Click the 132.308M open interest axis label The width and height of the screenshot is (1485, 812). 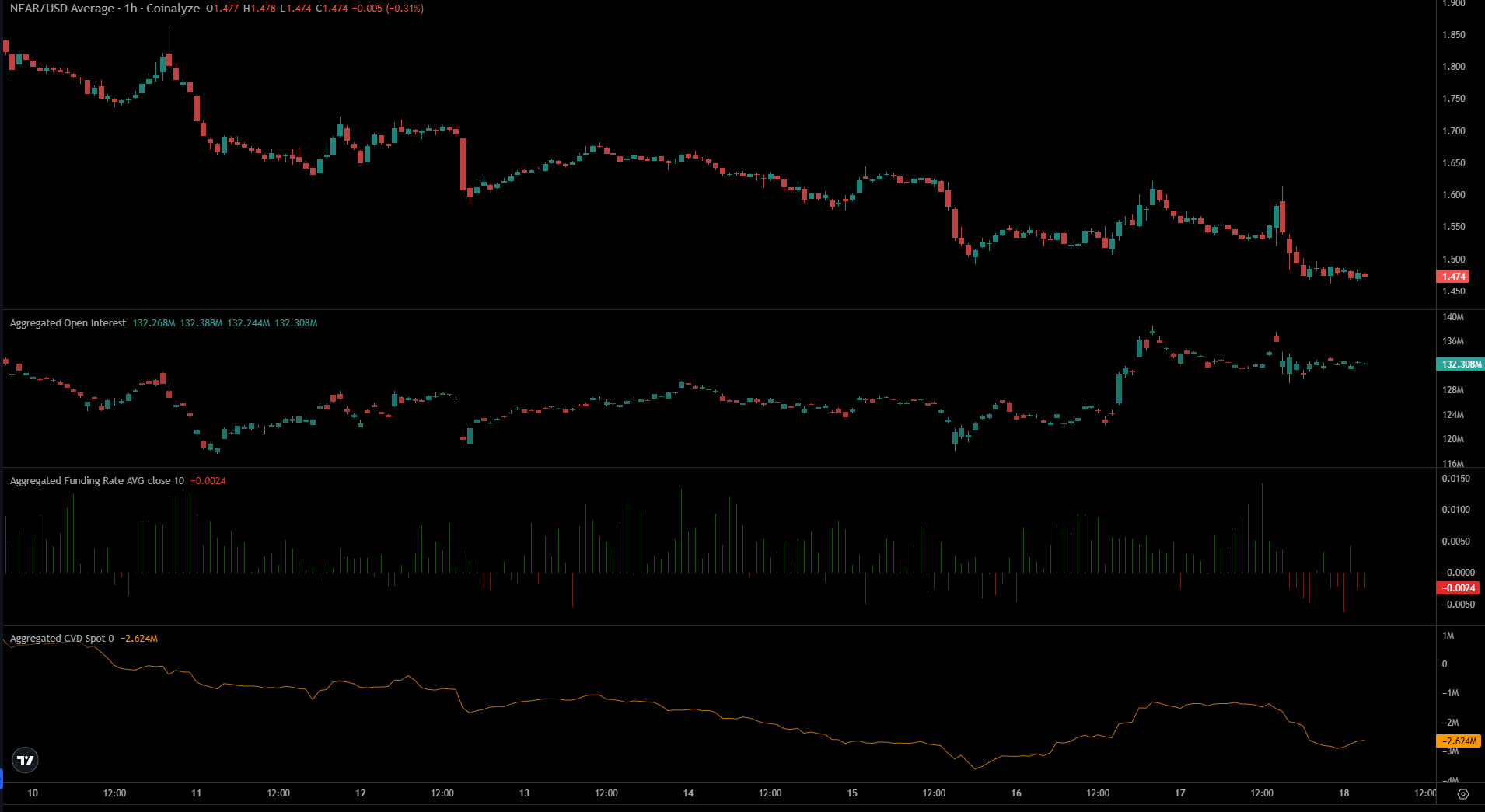[1459, 363]
